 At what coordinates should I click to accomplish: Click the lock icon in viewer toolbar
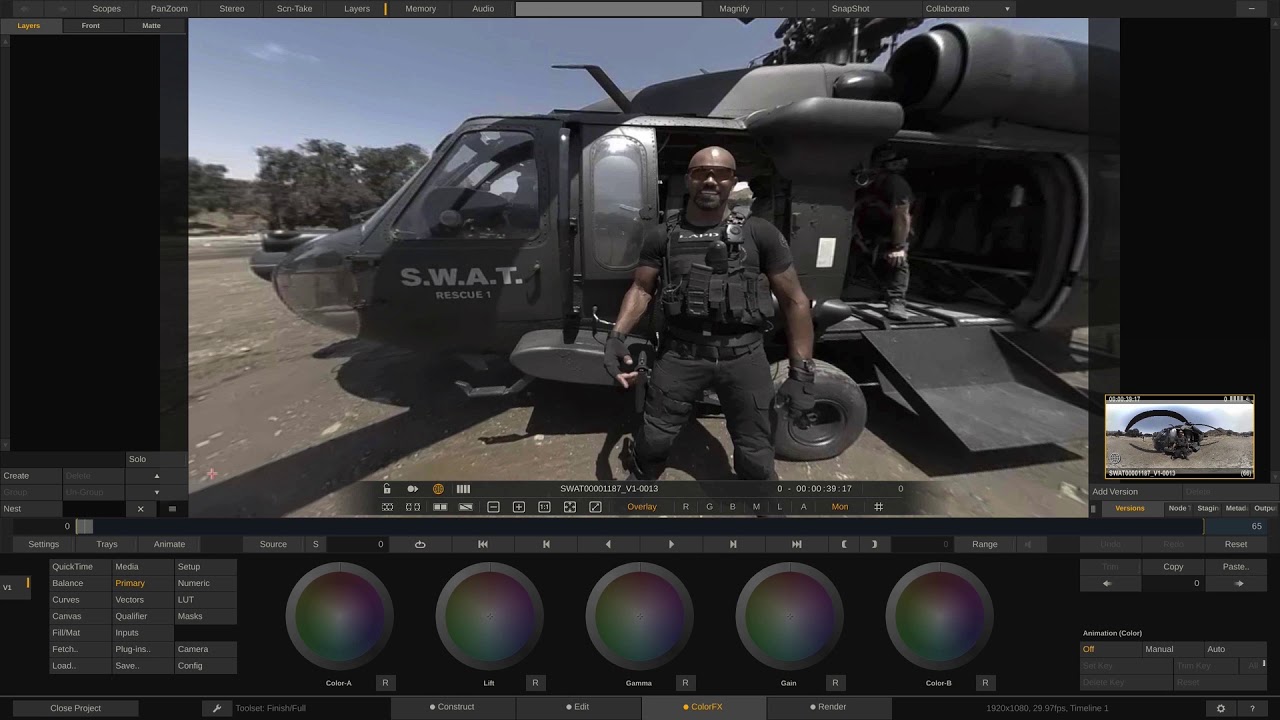387,489
